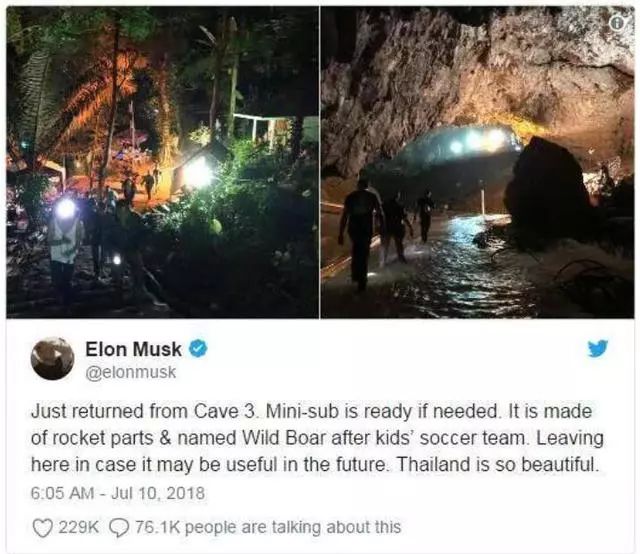
Task: Open the 6:05 AM - Jul 10, 2018 timestamp
Action: pyautogui.click(x=118, y=493)
